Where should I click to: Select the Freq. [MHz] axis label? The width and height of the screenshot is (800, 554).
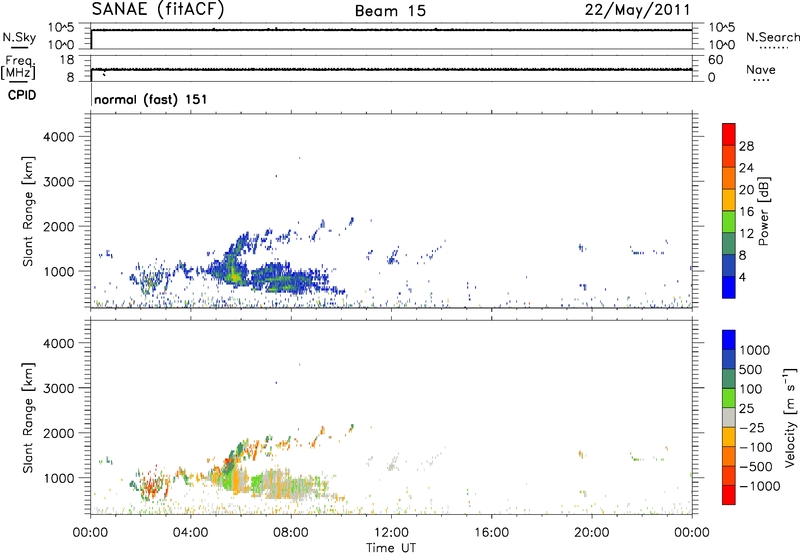(x=18, y=68)
